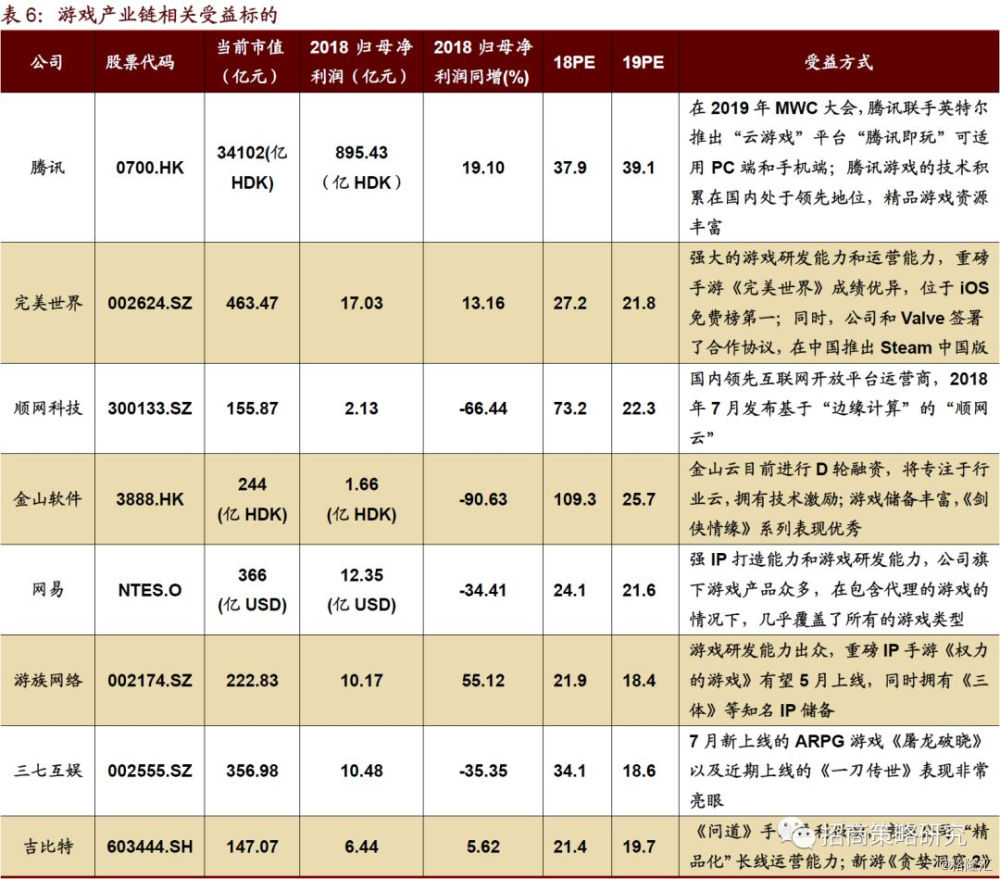Click the 19PE value '39.1'
This screenshot has width=1000, height=879.
639,168
